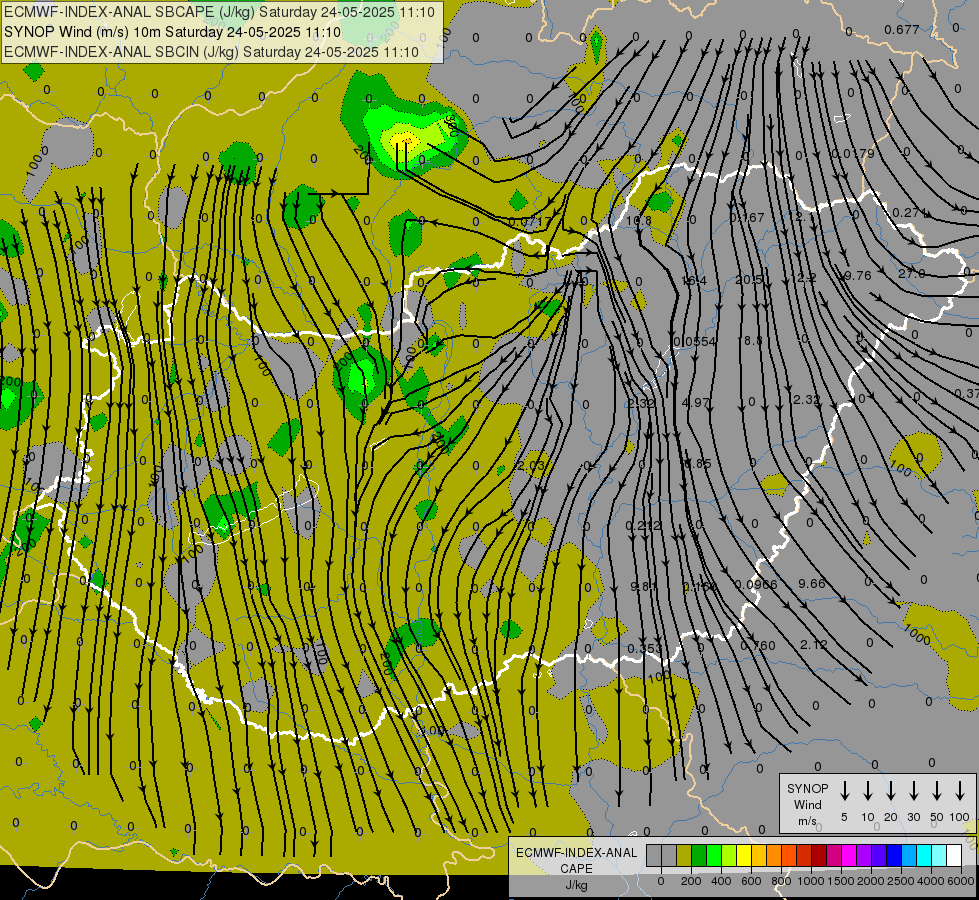This screenshot has width=979, height=900.
Task: Click the 2000 tick label in CAPE legend
Action: [871, 881]
